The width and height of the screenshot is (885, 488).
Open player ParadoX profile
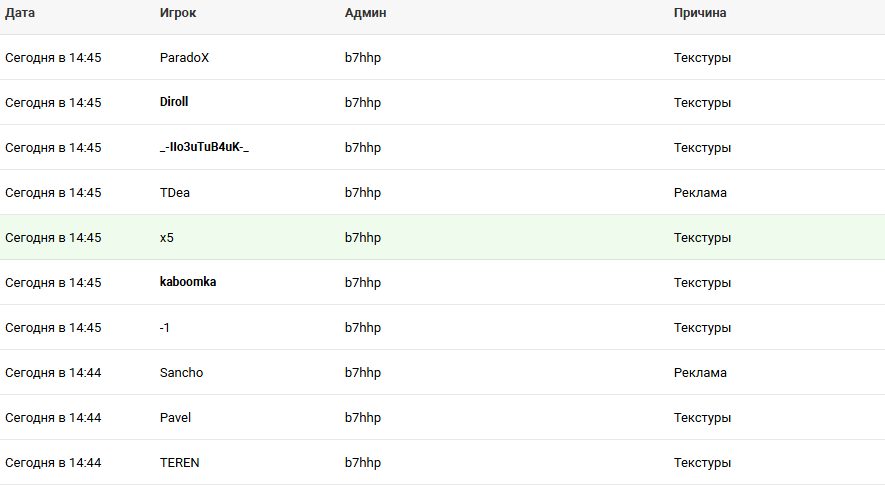[x=184, y=58]
